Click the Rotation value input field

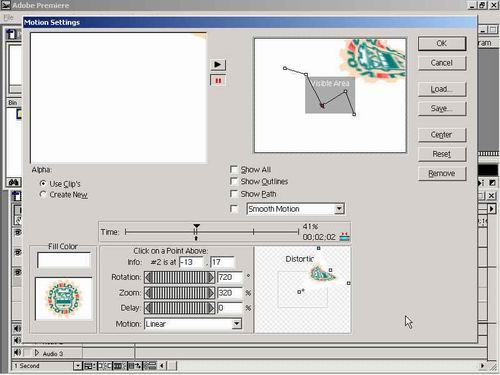tap(230, 277)
